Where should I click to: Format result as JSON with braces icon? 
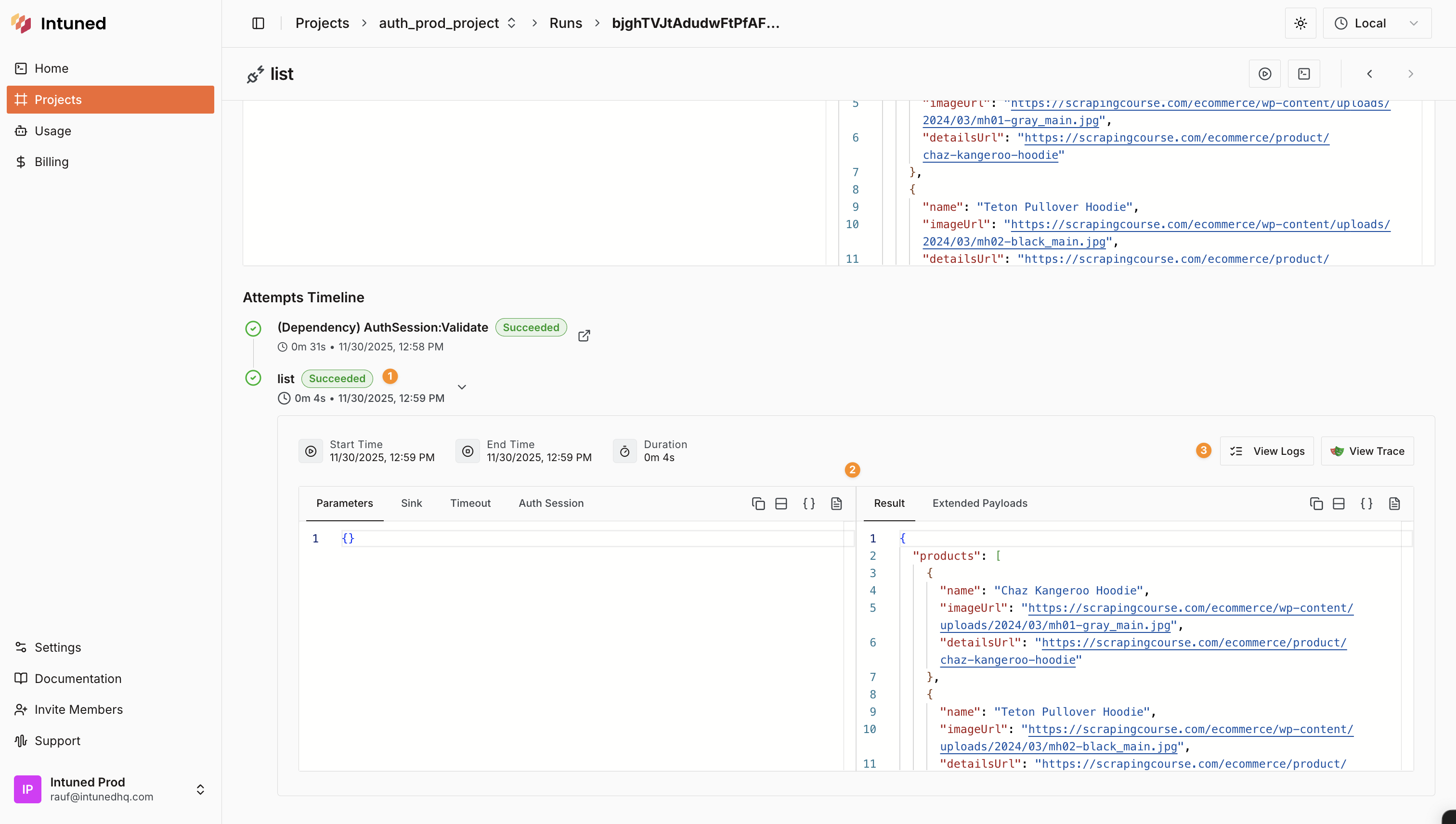coord(1366,503)
